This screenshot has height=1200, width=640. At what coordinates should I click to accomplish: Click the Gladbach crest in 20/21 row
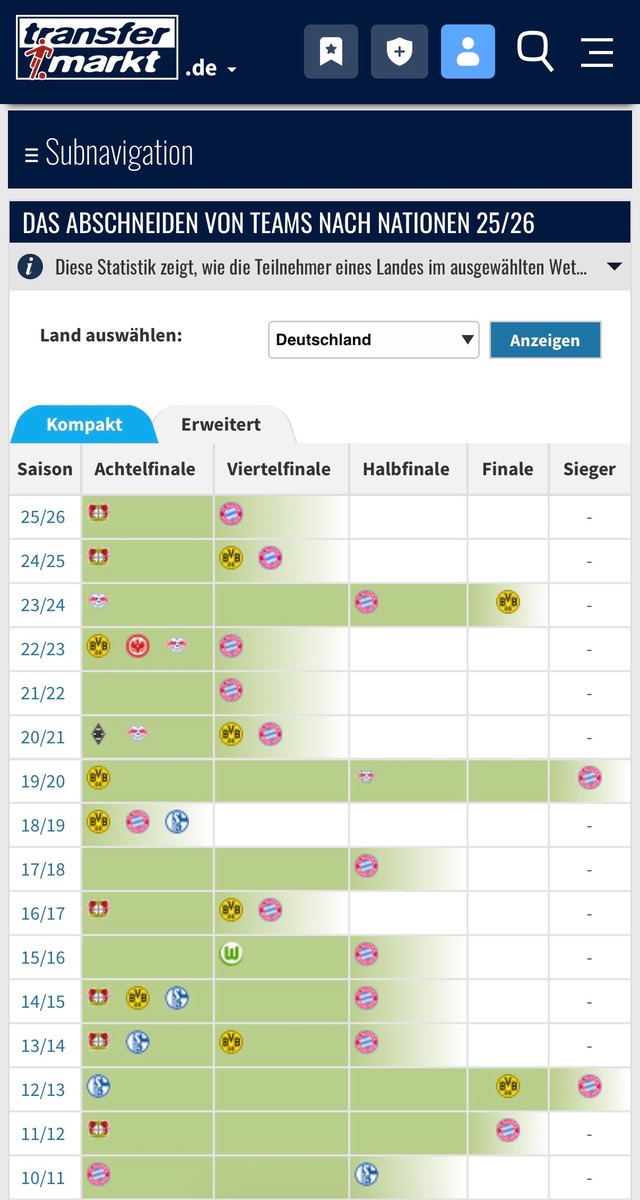[98, 734]
